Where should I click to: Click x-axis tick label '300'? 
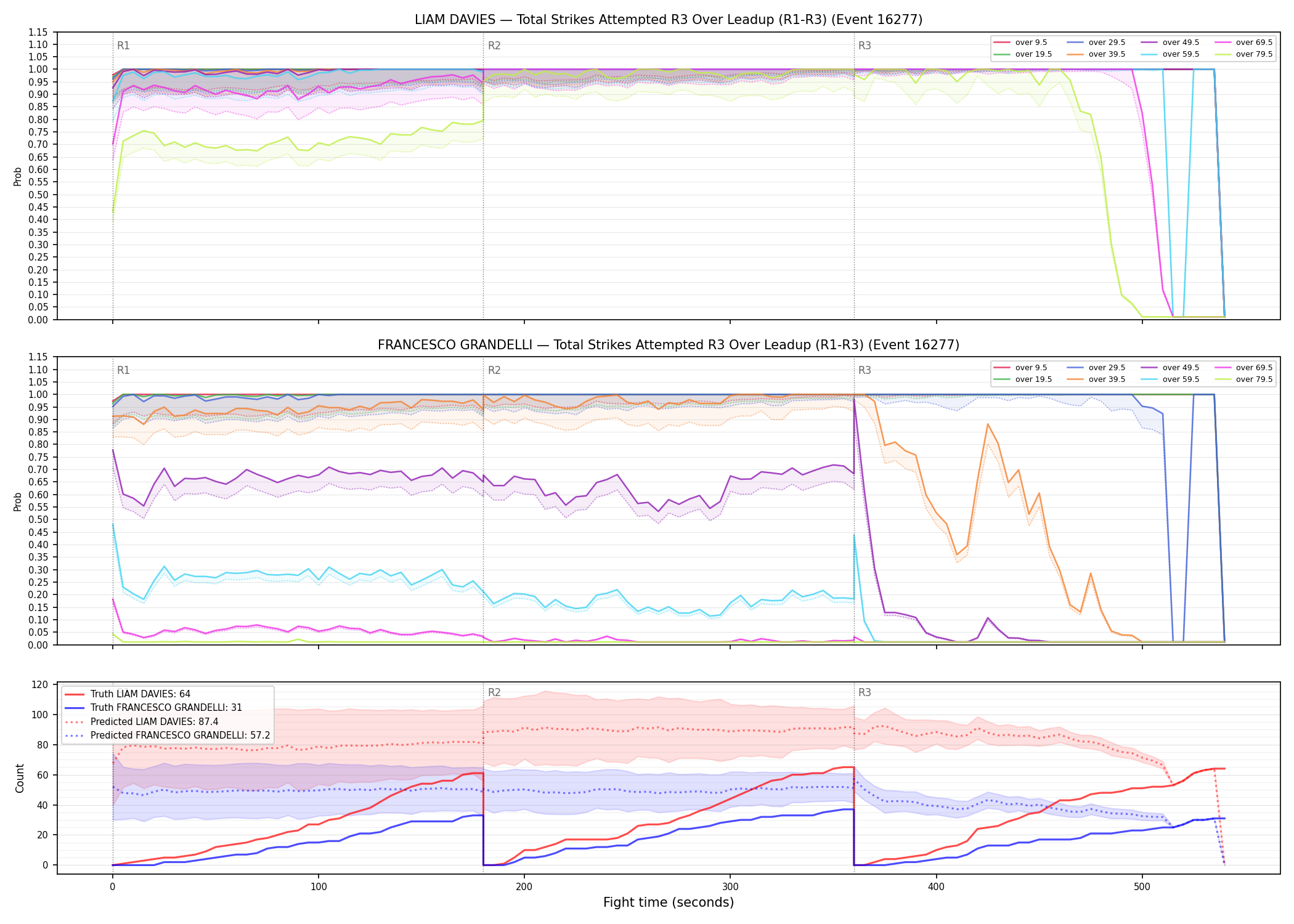730,887
